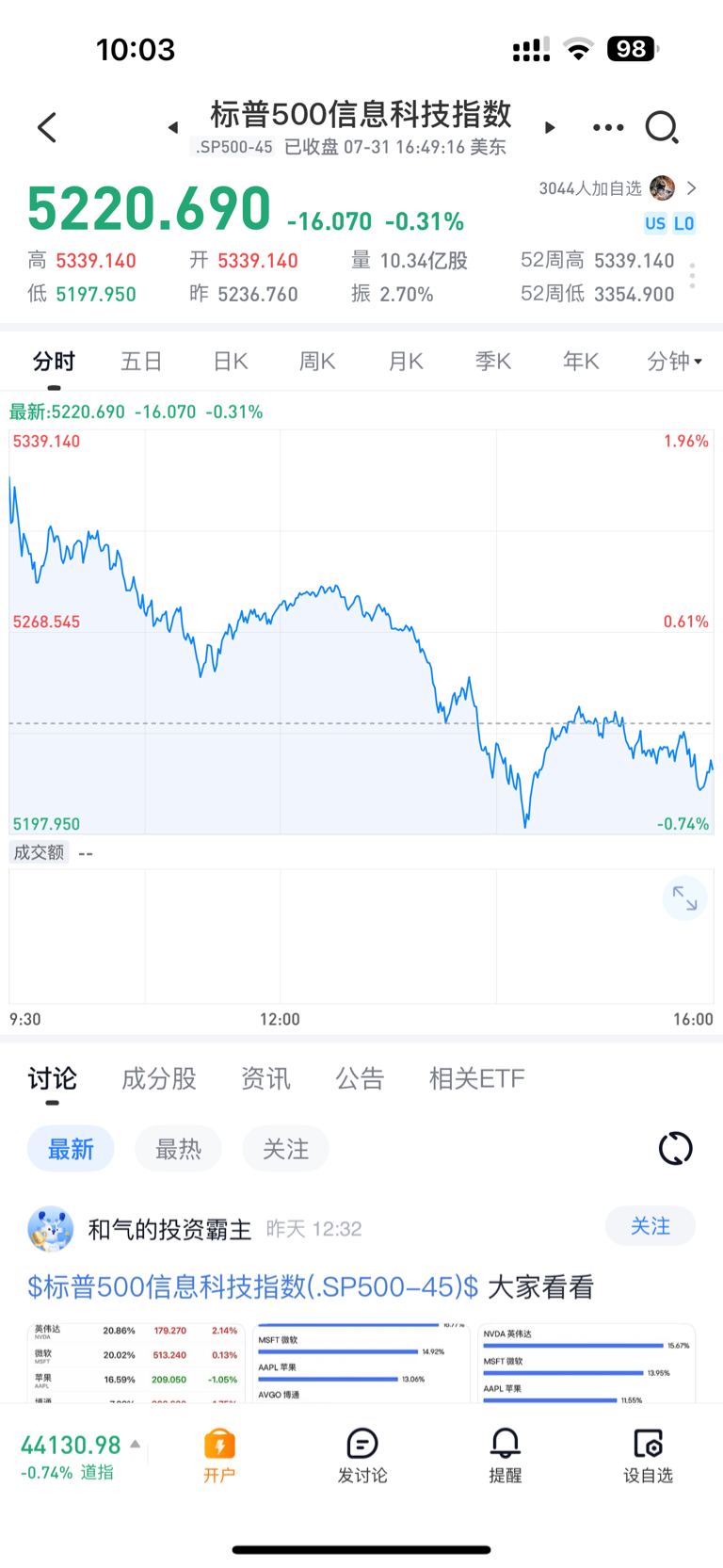
Task: Expand the 道指 index ticker arrow
Action: tap(136, 1444)
